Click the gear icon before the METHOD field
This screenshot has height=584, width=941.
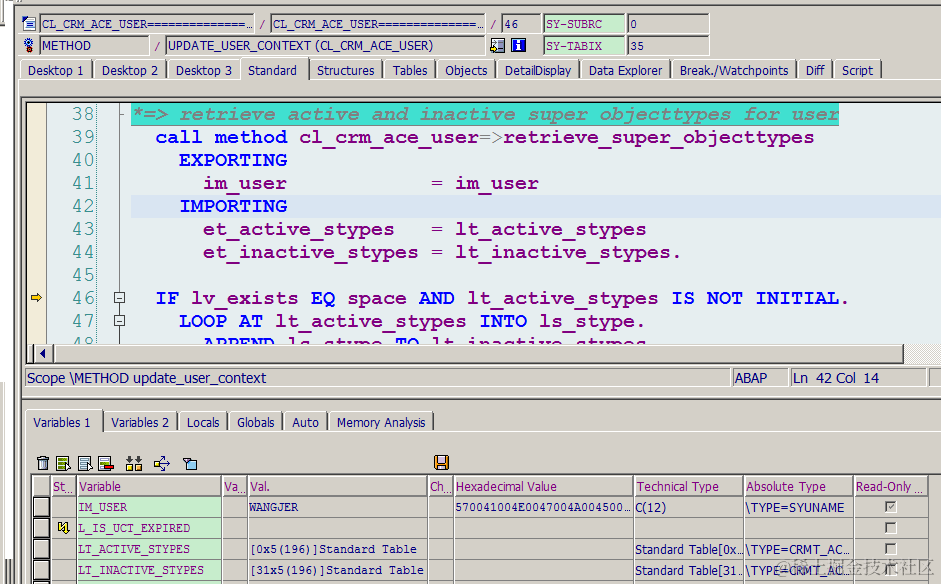29,45
